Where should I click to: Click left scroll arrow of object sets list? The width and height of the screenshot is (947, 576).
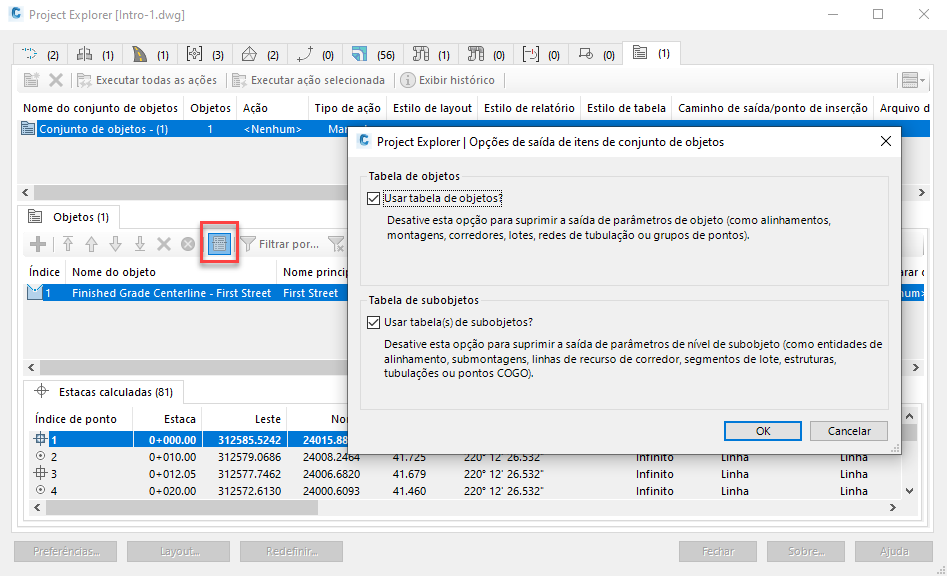[x=25, y=193]
